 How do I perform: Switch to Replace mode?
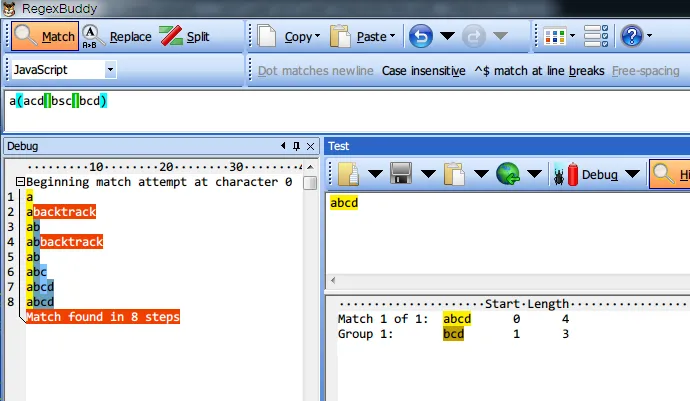click(117, 37)
